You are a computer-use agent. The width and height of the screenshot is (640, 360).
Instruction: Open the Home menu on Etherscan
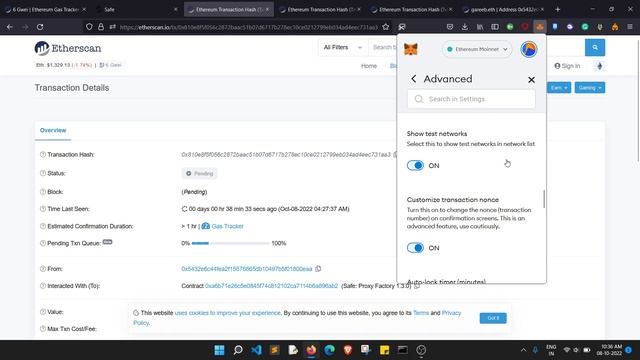point(369,66)
